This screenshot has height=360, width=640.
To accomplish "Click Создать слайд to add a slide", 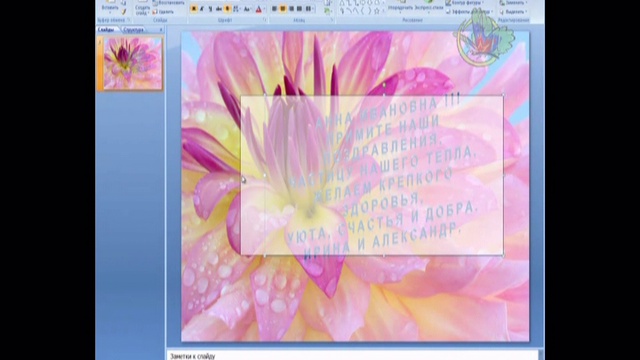I will [142, 7].
